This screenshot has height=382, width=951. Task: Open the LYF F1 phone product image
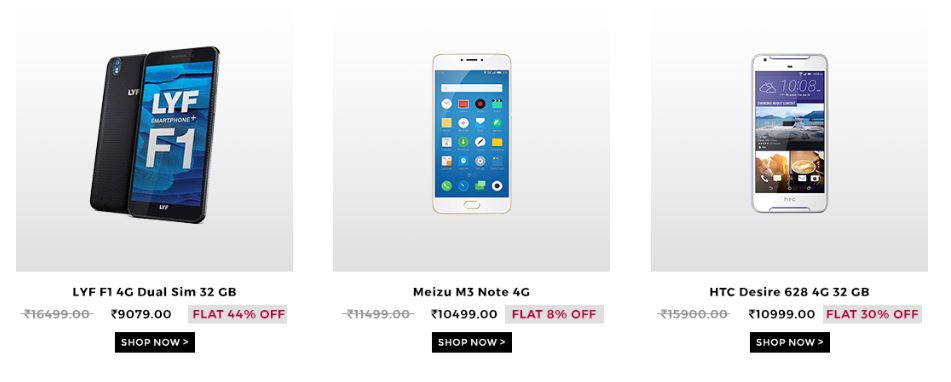tap(154, 140)
